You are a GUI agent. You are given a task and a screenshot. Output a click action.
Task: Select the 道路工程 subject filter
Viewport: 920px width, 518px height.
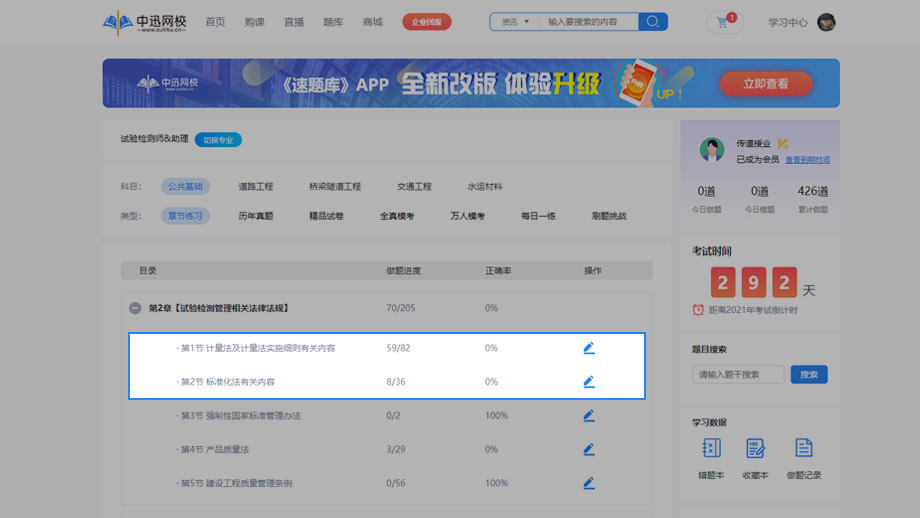coord(255,186)
